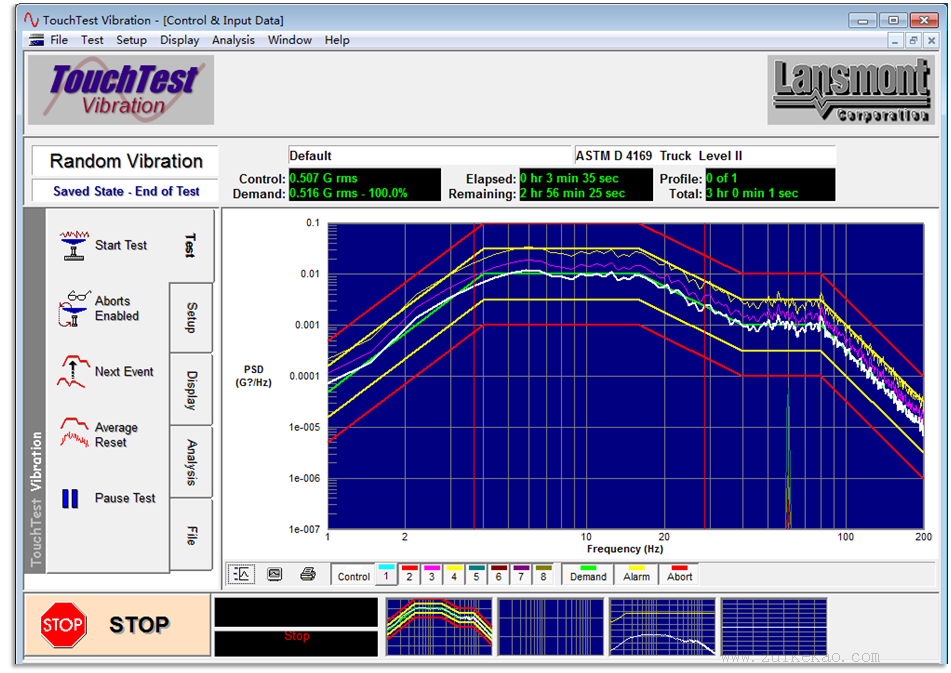951x673 pixels.
Task: Click the Pause Test label
Action: point(125,498)
